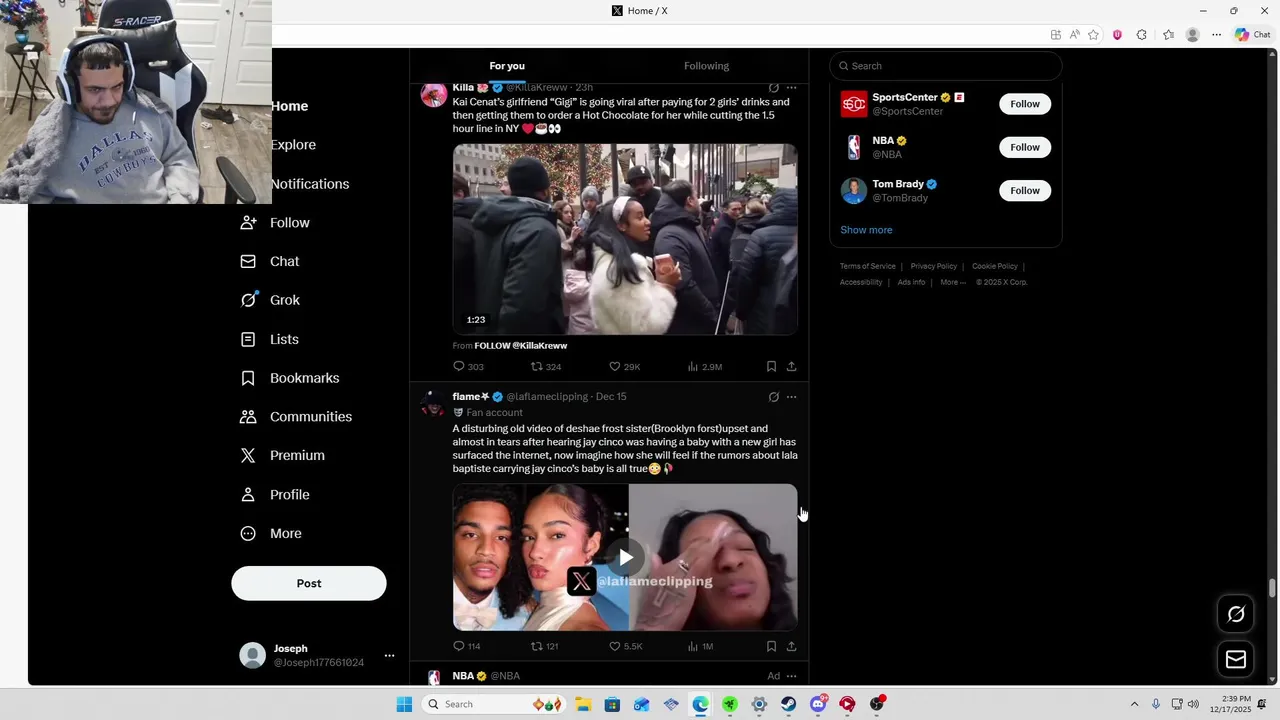Open Notifications in sidebar
Viewport: 1280px width, 720px height.
(309, 184)
